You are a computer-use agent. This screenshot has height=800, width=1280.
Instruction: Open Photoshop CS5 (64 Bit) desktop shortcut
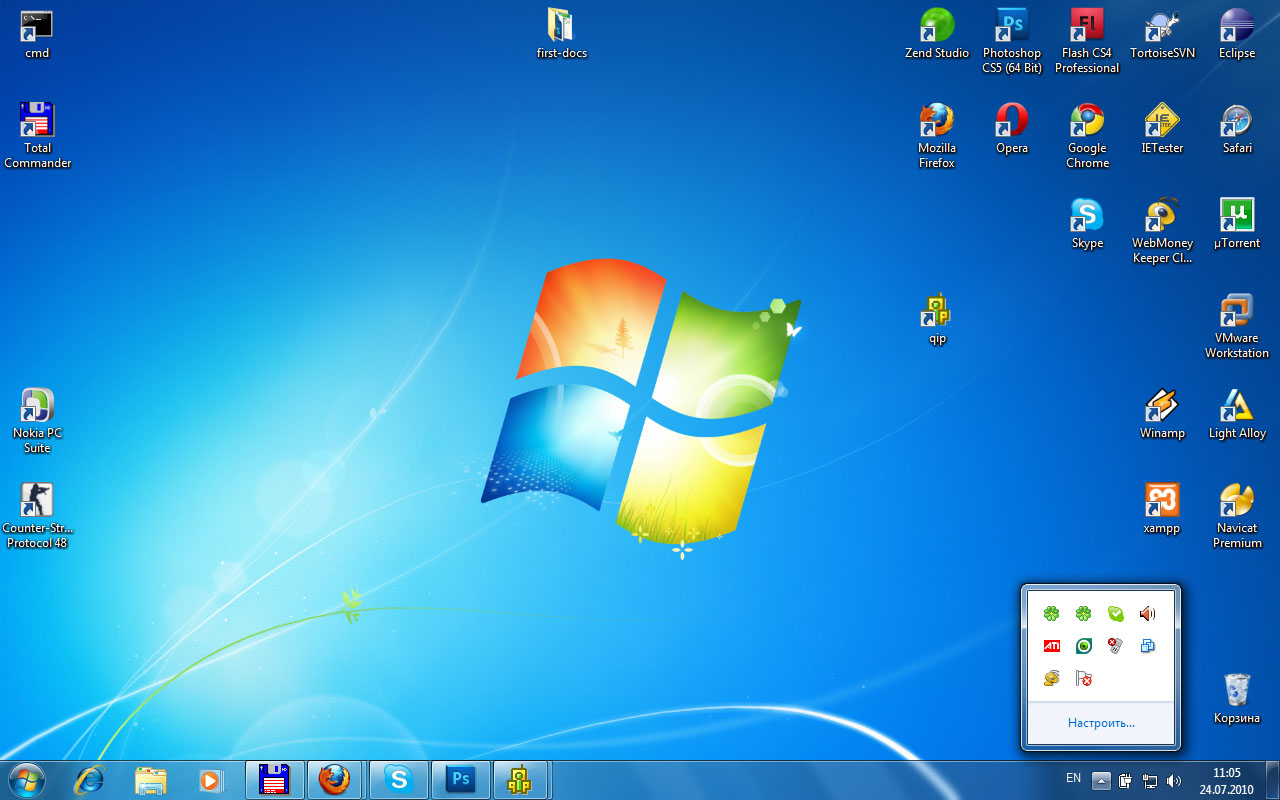pos(1012,42)
